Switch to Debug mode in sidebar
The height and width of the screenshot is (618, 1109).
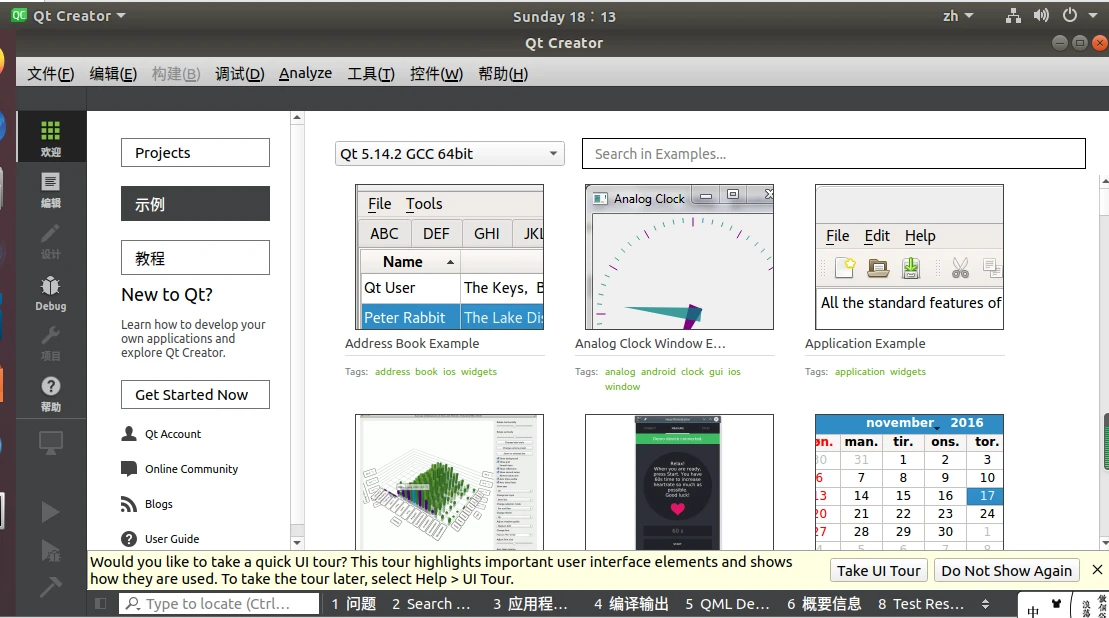(x=50, y=293)
